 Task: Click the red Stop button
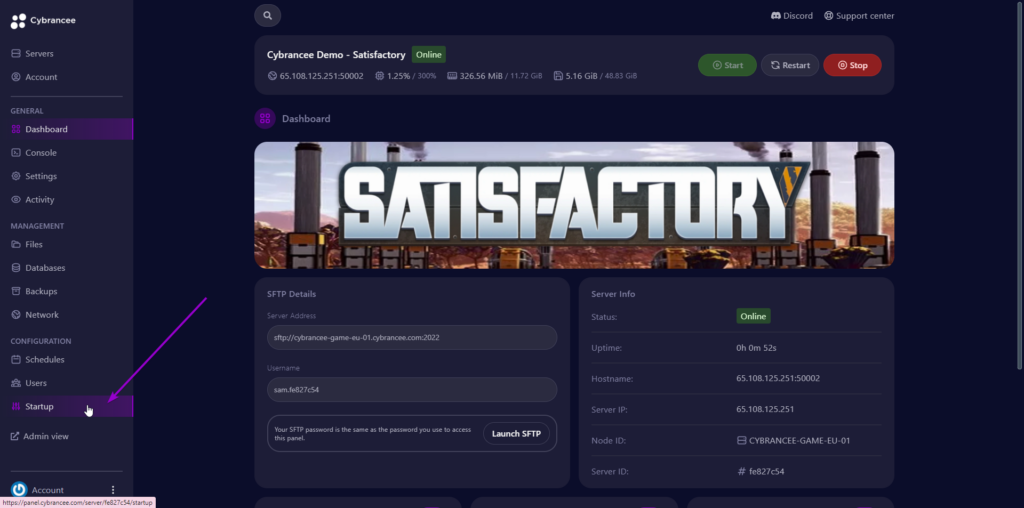[x=852, y=65]
